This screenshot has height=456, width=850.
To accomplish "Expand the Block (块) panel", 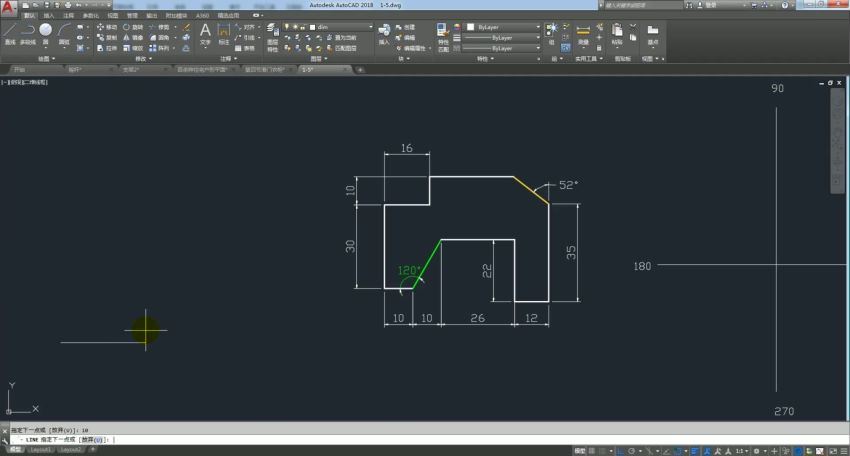I will 404,59.
